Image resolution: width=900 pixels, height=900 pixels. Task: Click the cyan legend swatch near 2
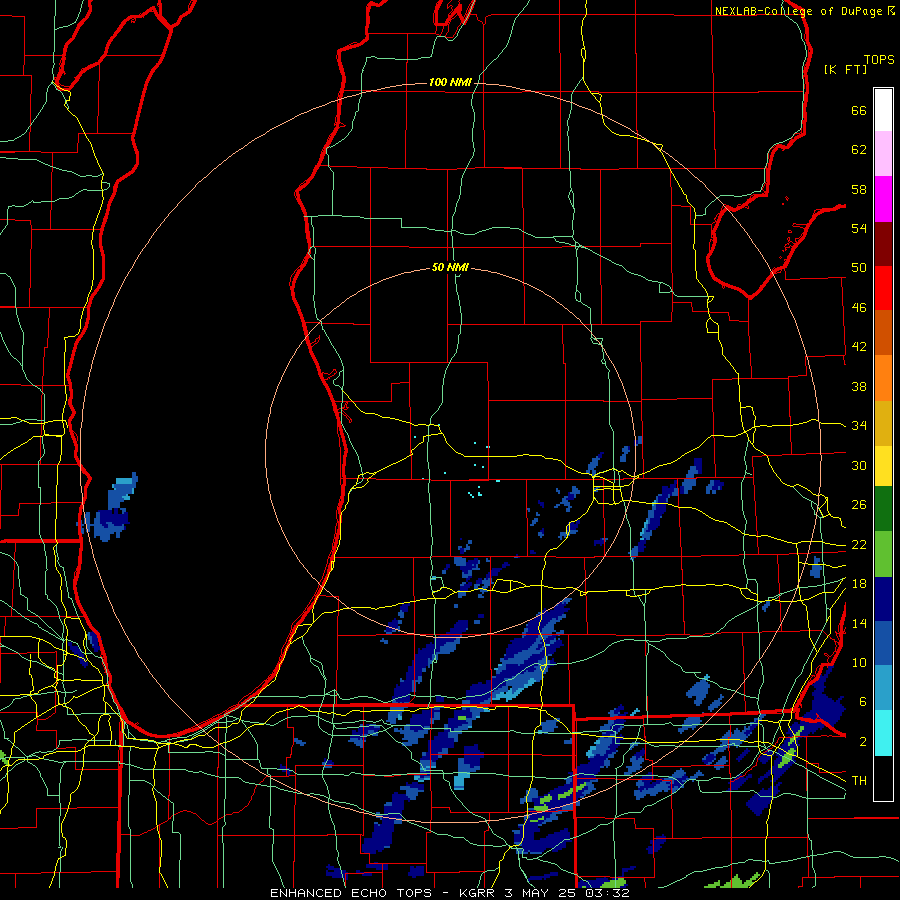coord(883,733)
